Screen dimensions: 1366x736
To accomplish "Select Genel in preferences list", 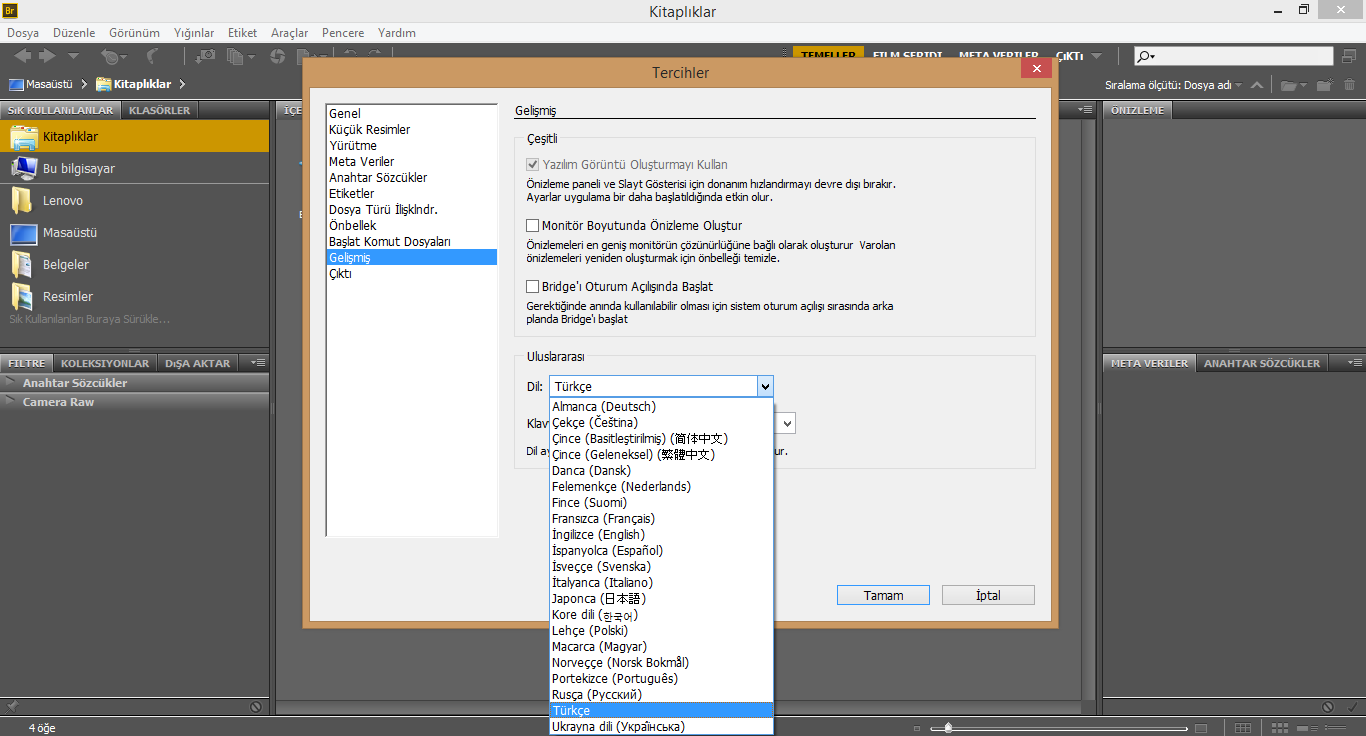I will pyautogui.click(x=412, y=114).
